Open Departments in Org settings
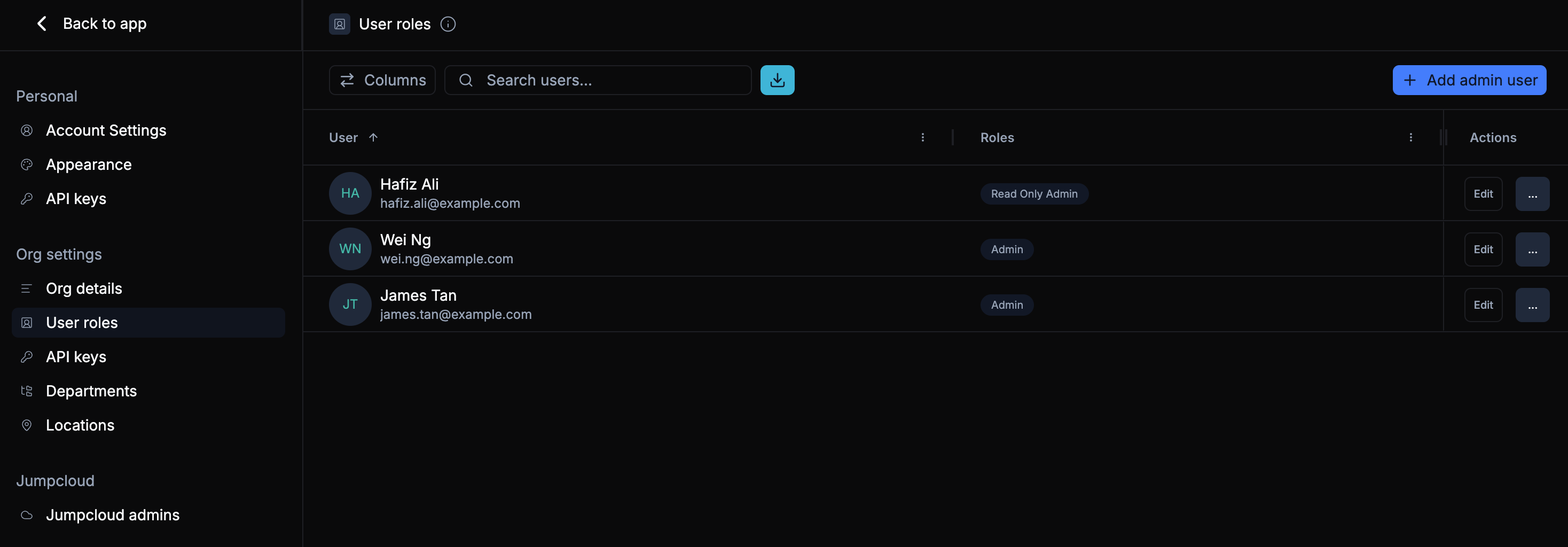1568x547 pixels. [91, 391]
